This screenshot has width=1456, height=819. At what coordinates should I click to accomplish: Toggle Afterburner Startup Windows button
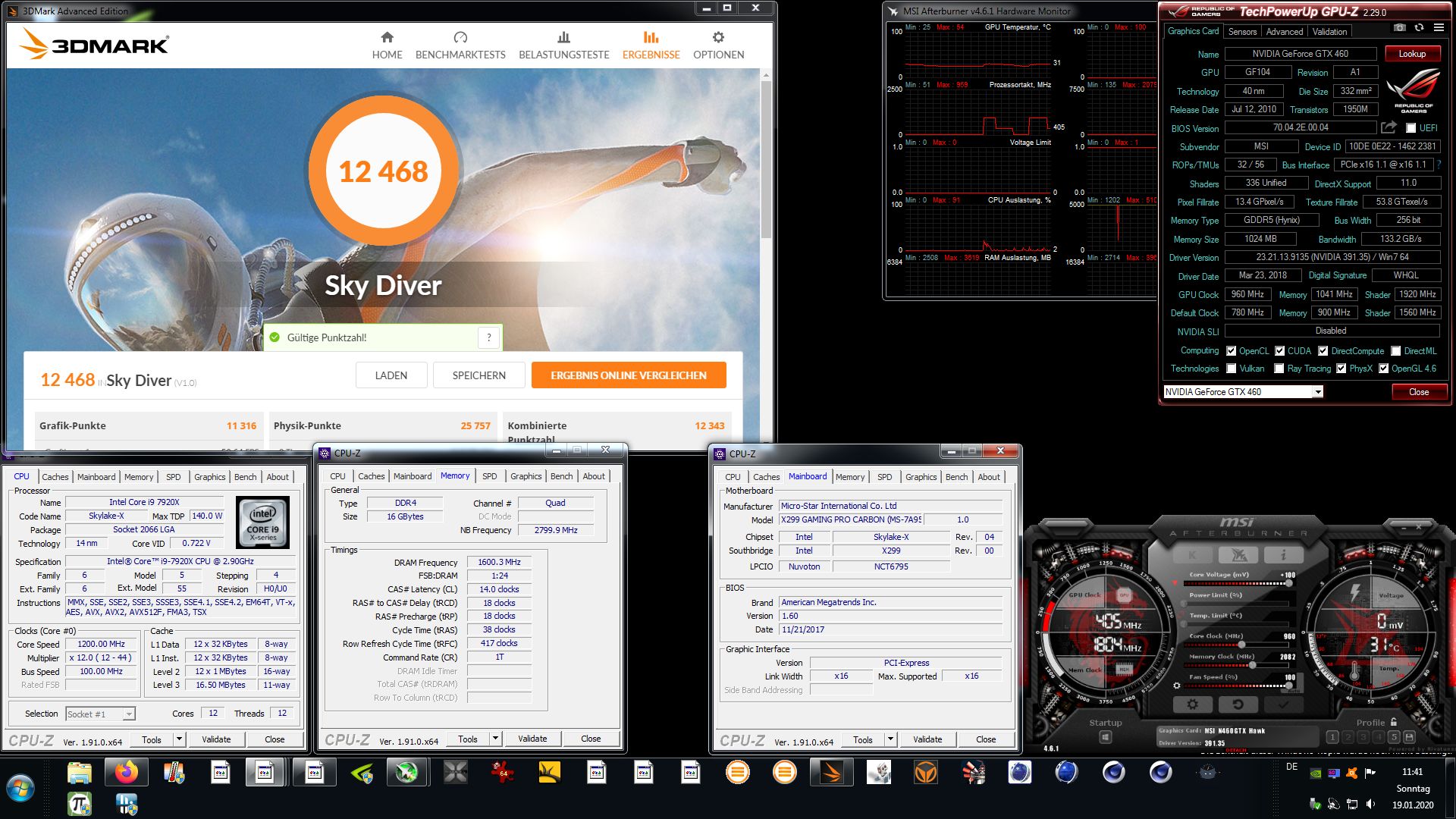[1106, 737]
